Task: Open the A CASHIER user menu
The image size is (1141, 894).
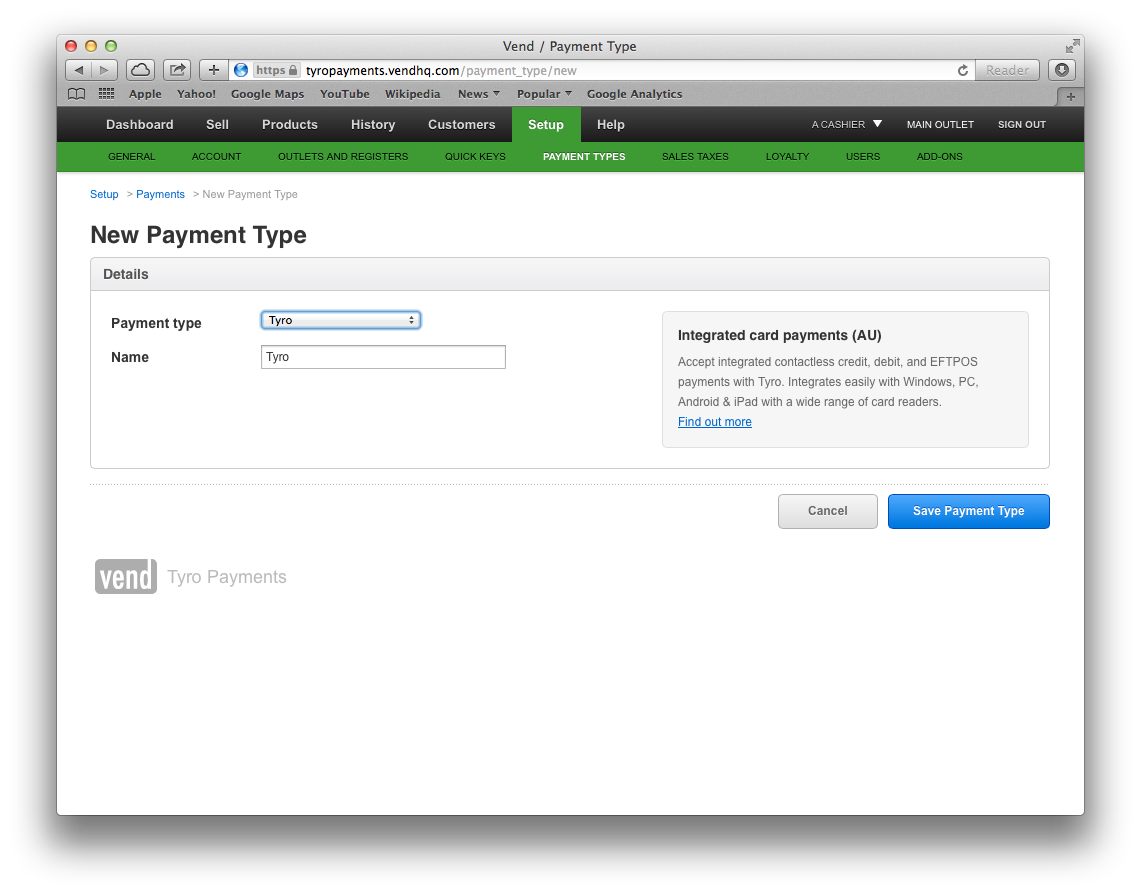Action: pyautogui.click(x=845, y=124)
